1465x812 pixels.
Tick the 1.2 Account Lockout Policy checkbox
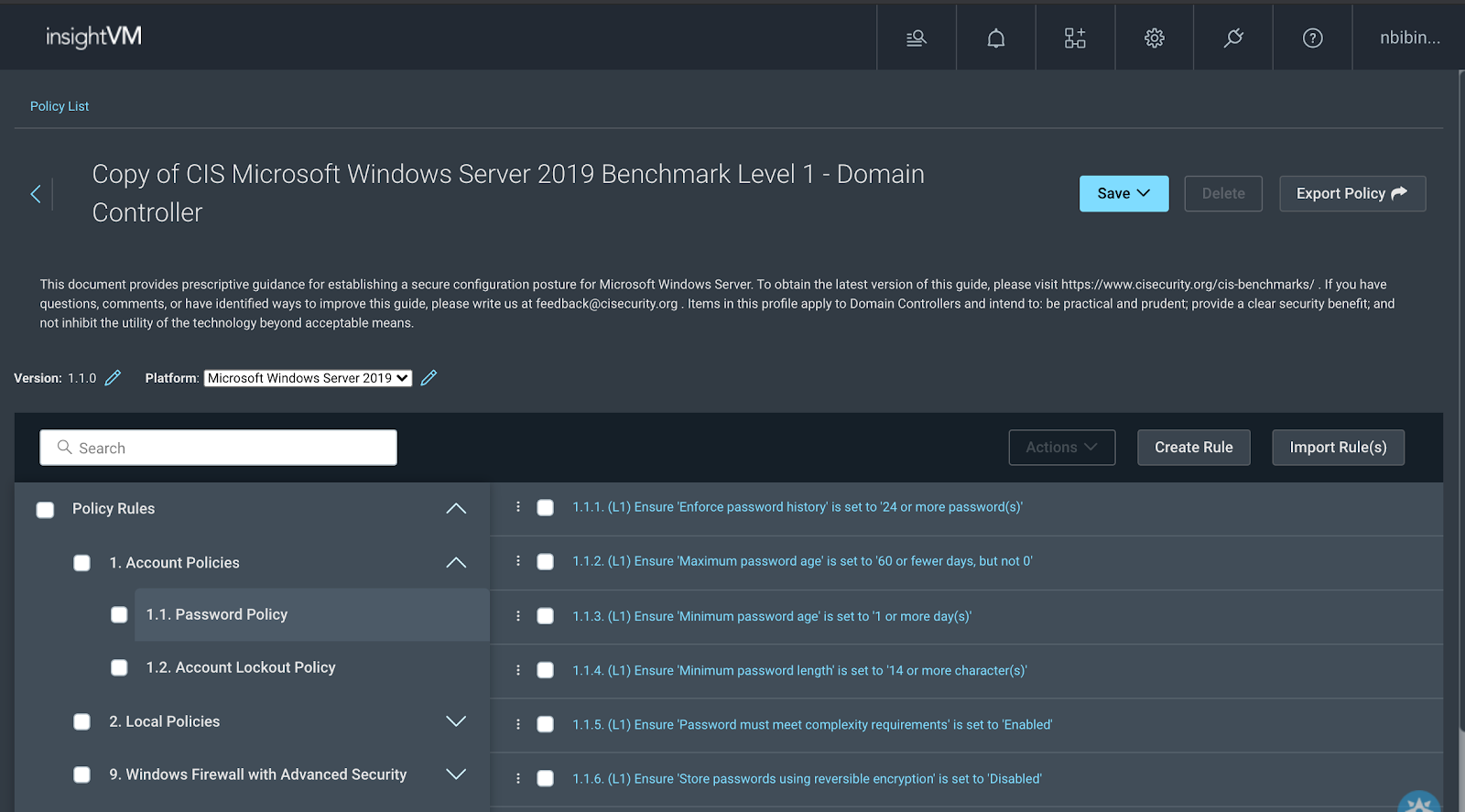tap(119, 667)
